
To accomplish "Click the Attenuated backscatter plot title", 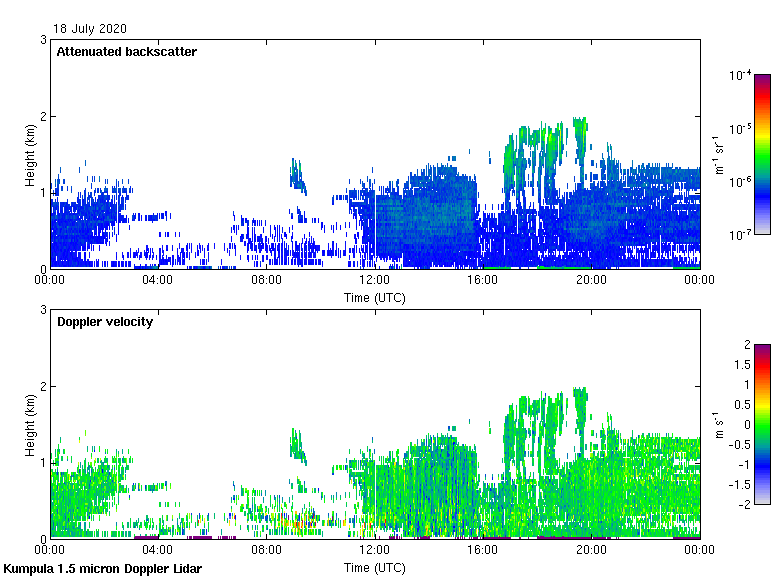I will (x=126, y=52).
